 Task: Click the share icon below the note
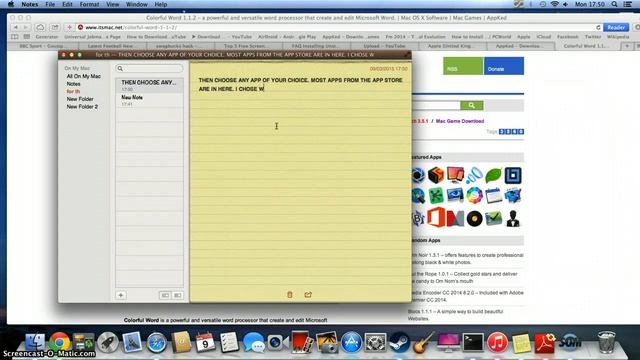tap(308, 294)
